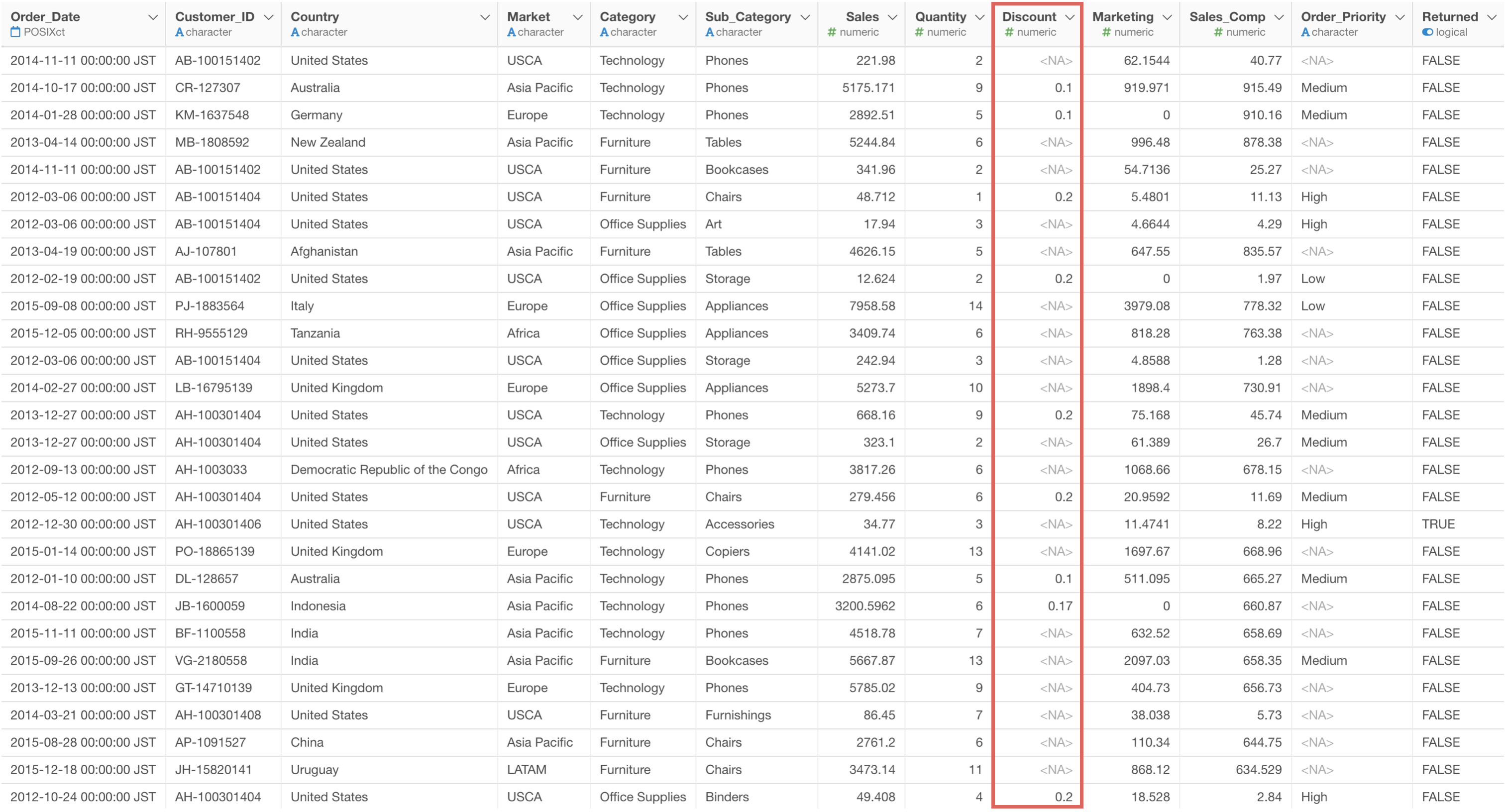
Task: Click the character type icon under Customer_ID
Action: click(x=180, y=32)
